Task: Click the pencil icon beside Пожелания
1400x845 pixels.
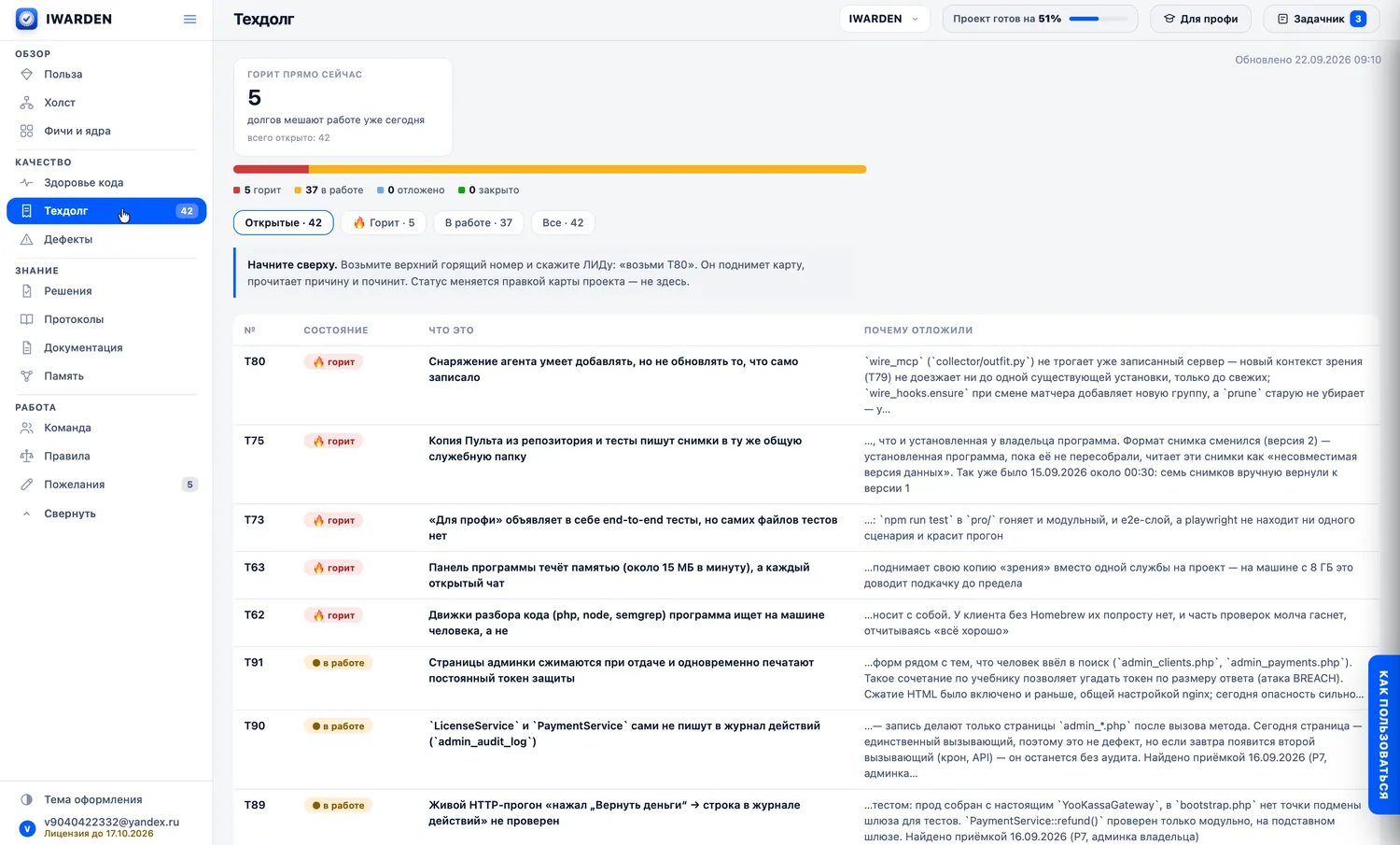Action: [27, 485]
